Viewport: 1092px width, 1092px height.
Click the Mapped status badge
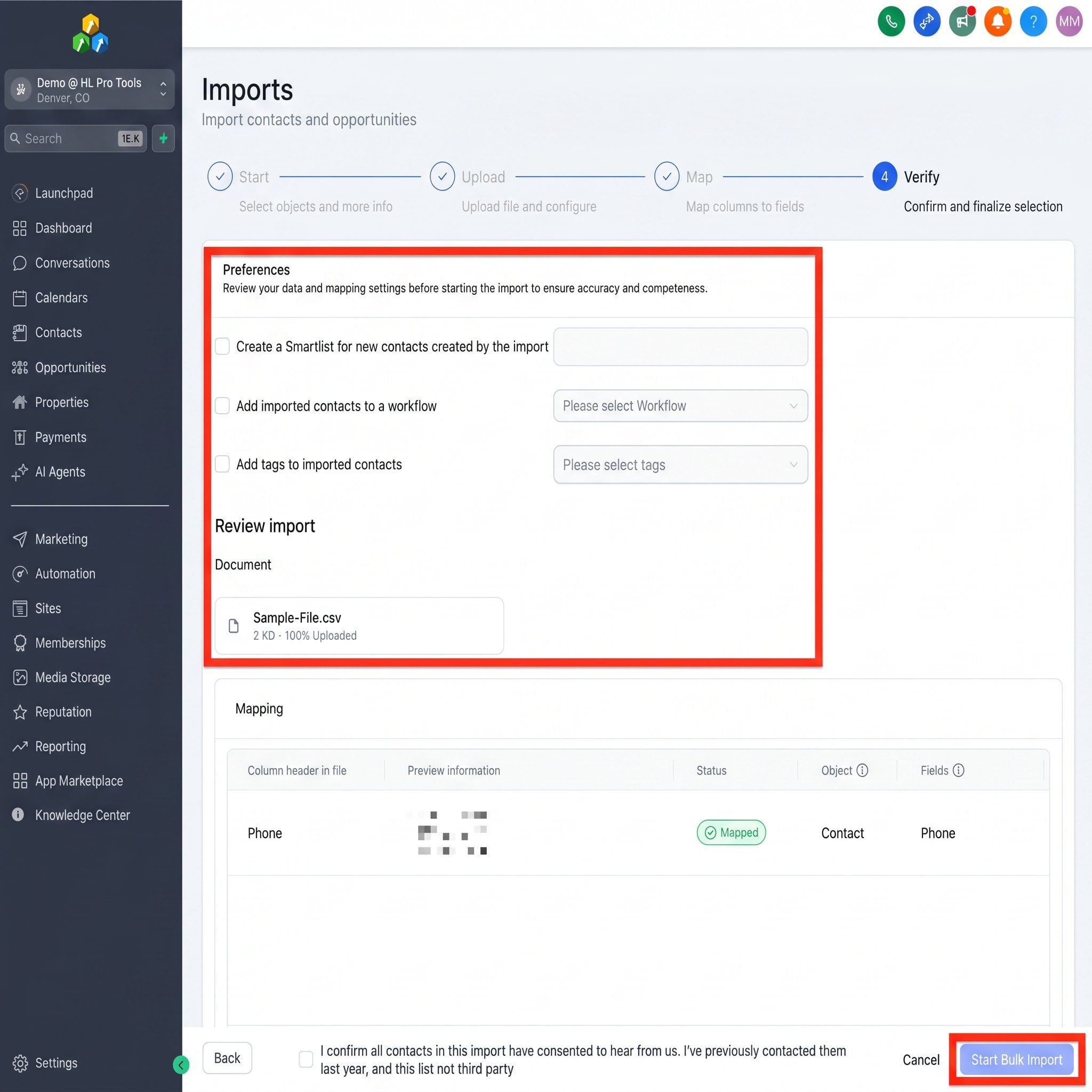tap(731, 832)
